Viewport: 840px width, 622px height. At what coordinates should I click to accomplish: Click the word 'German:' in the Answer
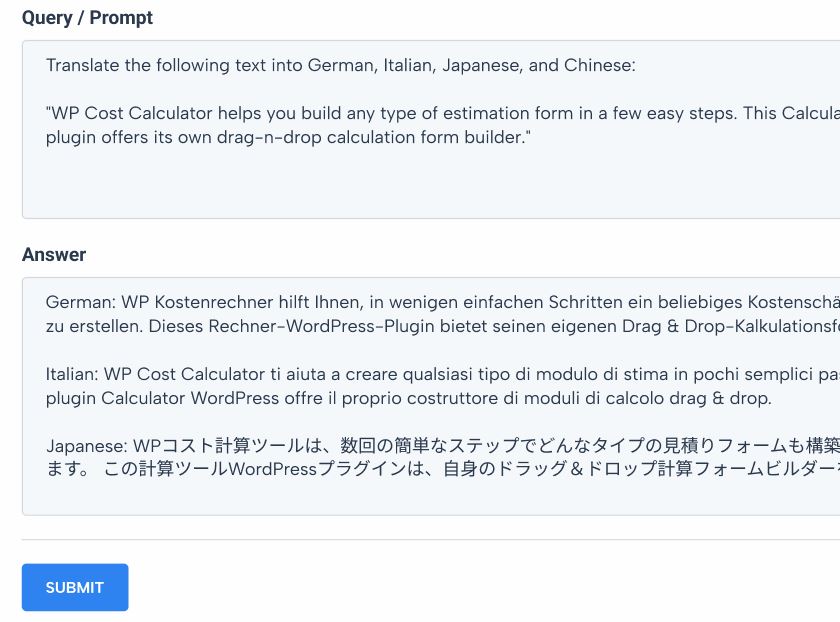click(x=81, y=302)
